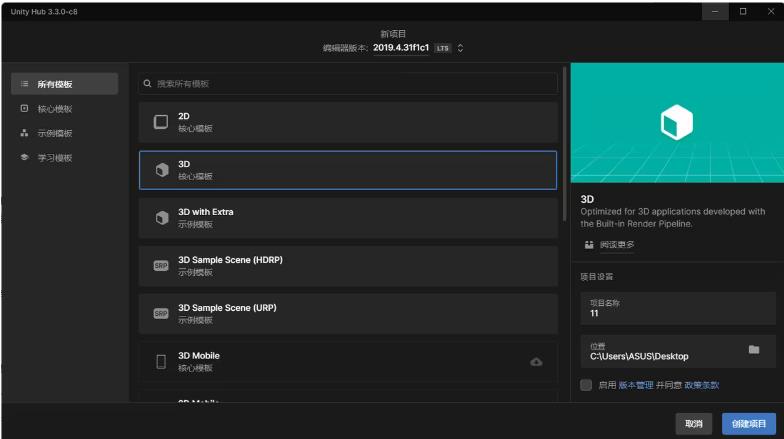The height and width of the screenshot is (439, 784).
Task: Click the SRP icon for HDRP template
Action: pos(161,266)
